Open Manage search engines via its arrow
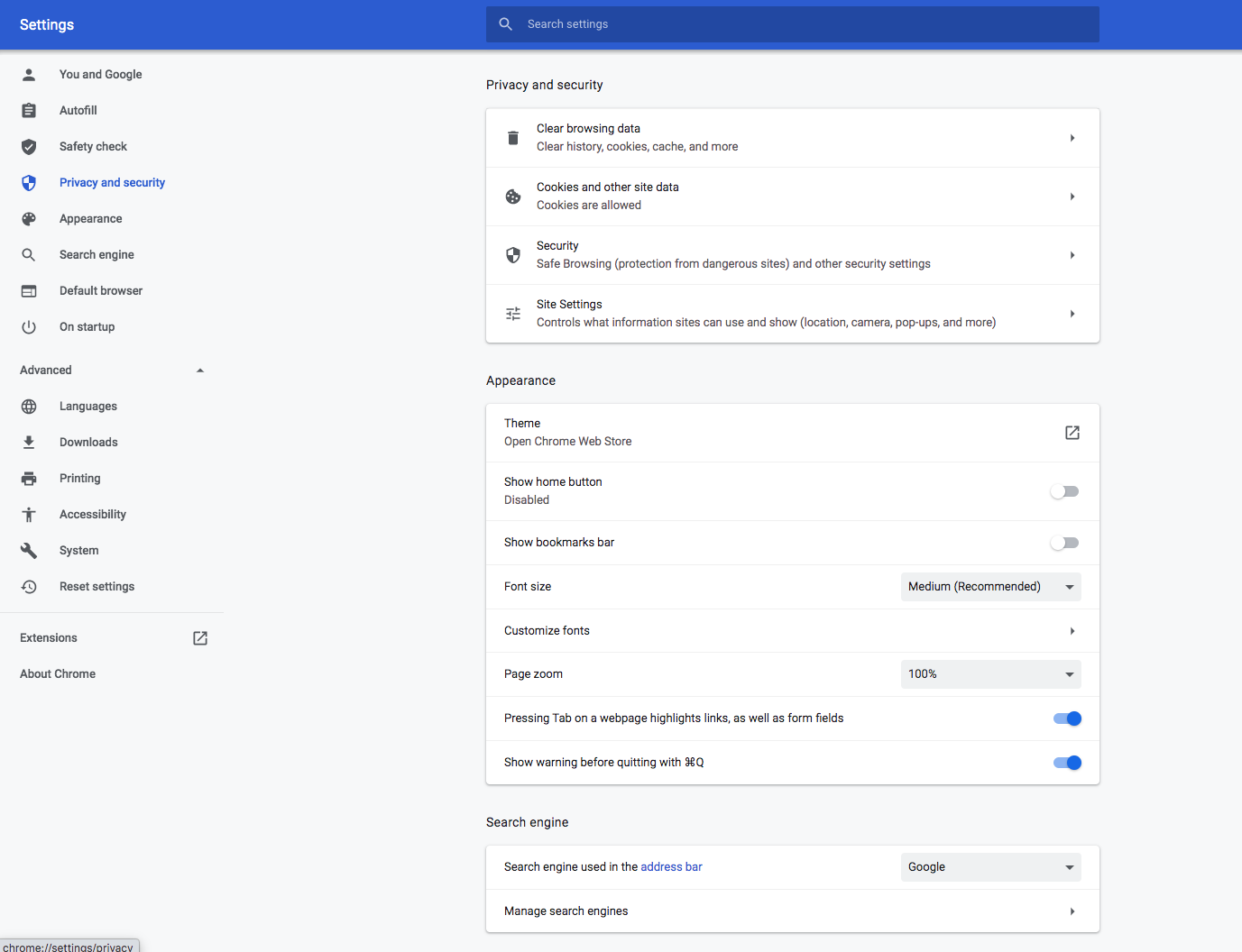 1072,911
